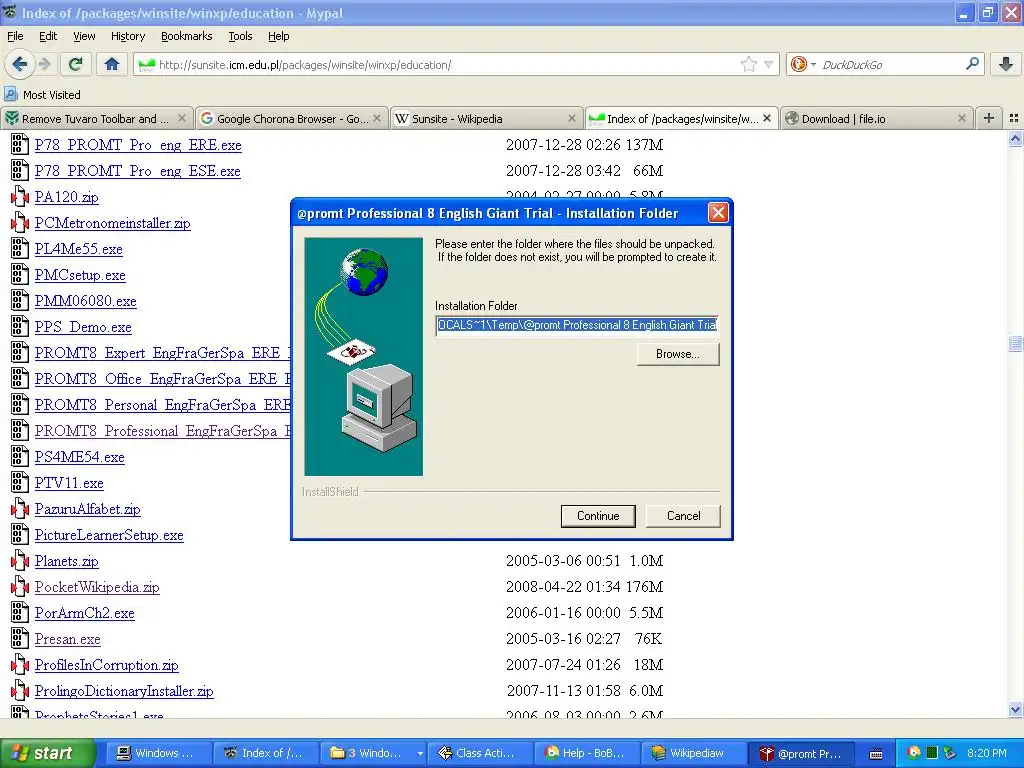
Task: Click the green square system tray icon
Action: coord(932,753)
